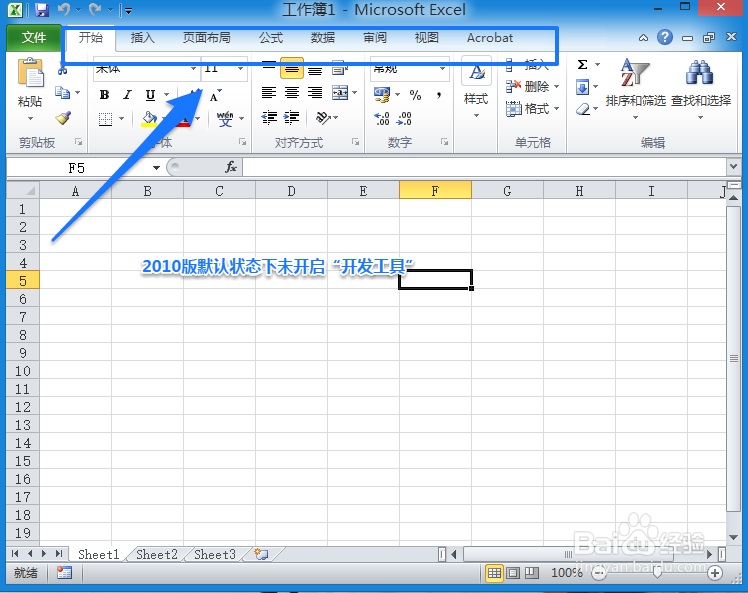Expand the formula bar
This screenshot has width=748, height=593.
pyautogui.click(x=733, y=167)
